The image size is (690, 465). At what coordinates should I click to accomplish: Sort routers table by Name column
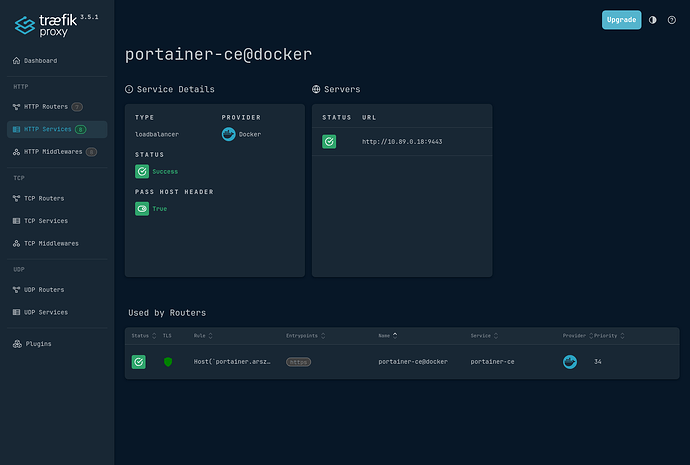387,336
